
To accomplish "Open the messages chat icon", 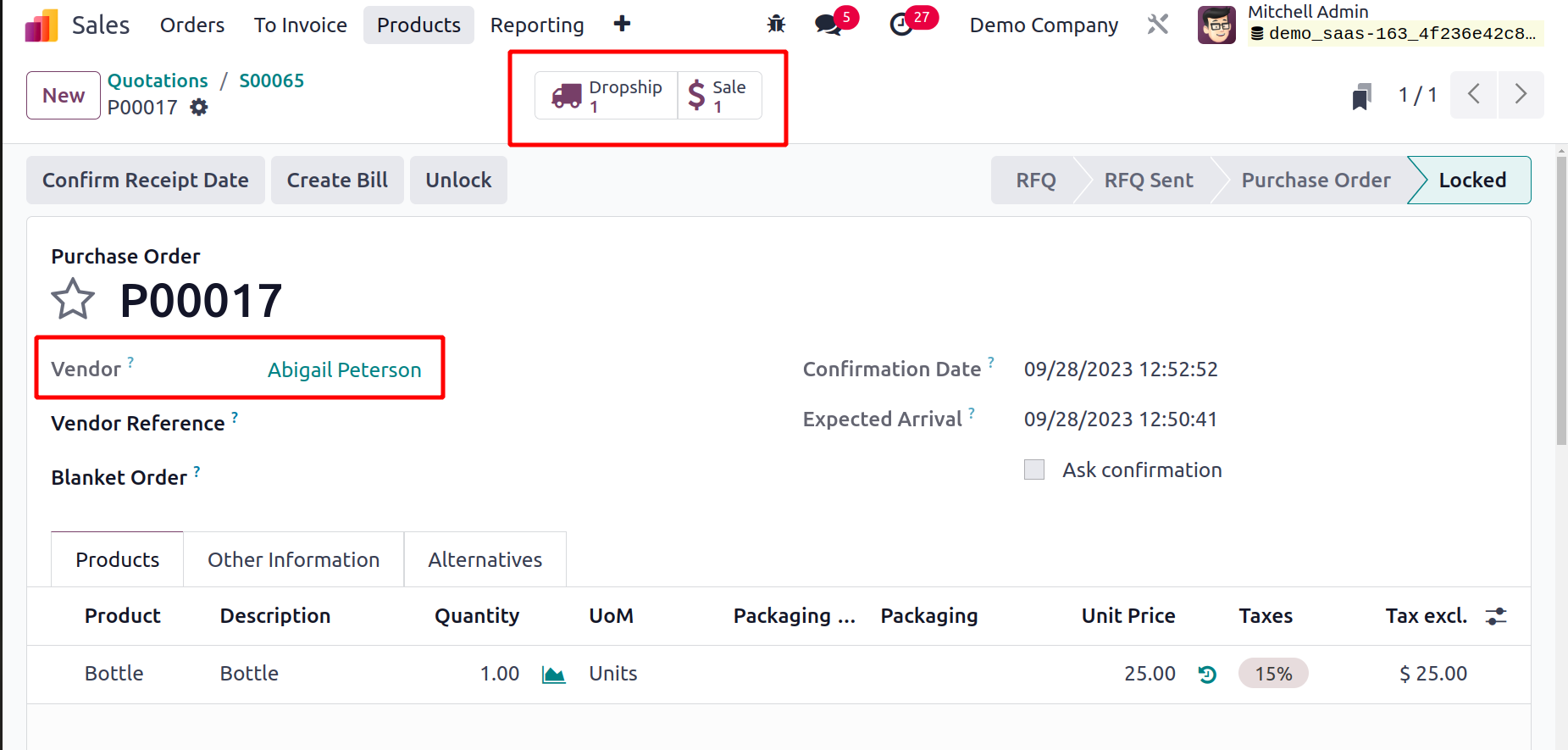I will tap(828, 25).
